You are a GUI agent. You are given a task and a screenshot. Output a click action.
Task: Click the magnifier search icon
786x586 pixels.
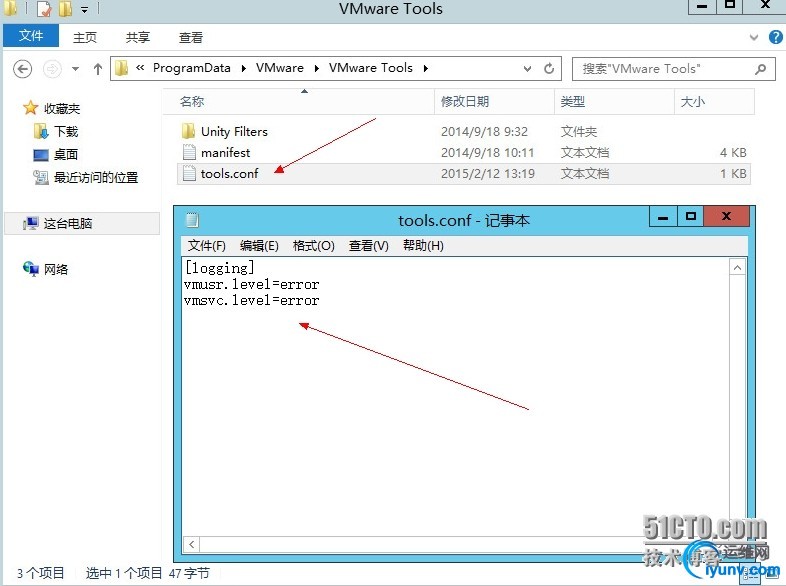click(760, 69)
